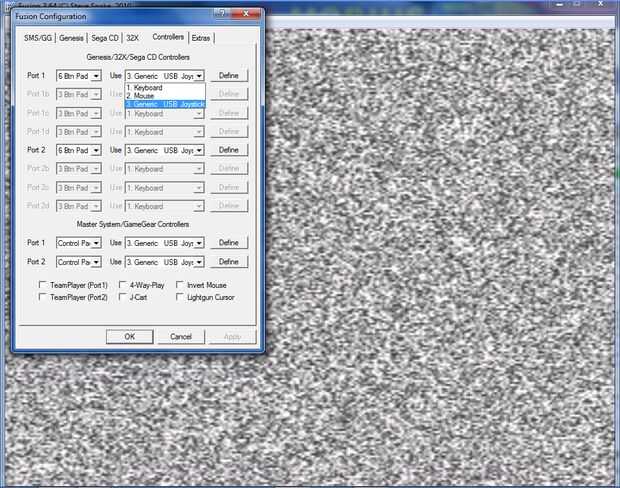Viewport: 620px width, 488px height.
Task: Select the Sega CD tab
Action: pos(105,38)
